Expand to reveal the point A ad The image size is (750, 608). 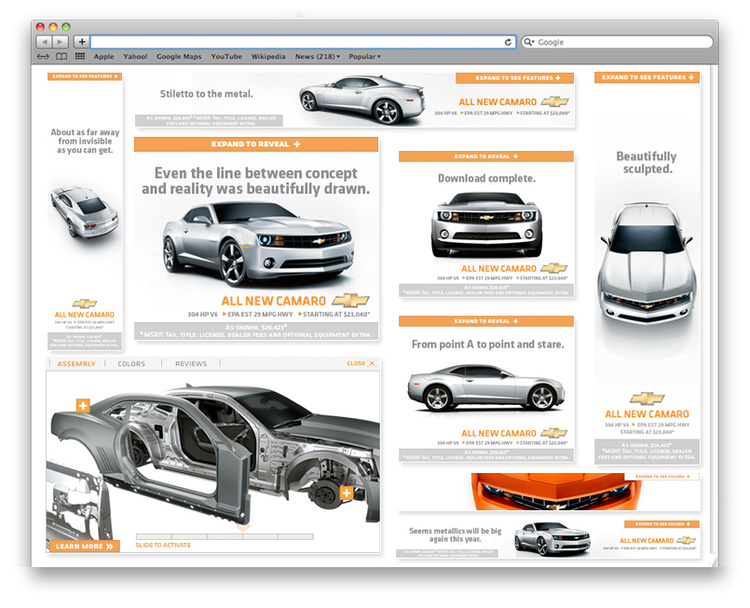[486, 321]
